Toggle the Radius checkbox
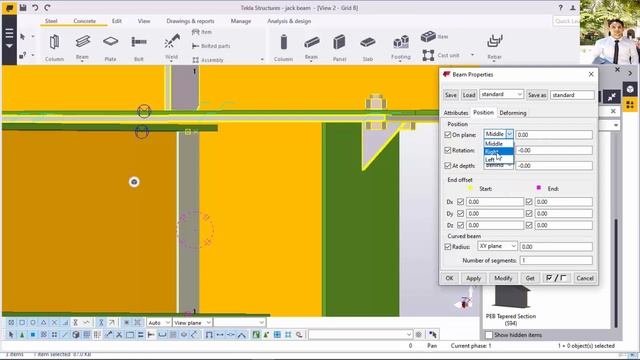Viewport: 640px width, 360px height. [x=448, y=247]
